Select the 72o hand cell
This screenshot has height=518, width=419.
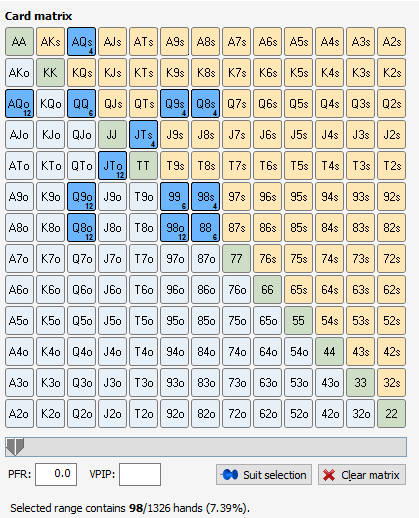[x=236, y=414]
